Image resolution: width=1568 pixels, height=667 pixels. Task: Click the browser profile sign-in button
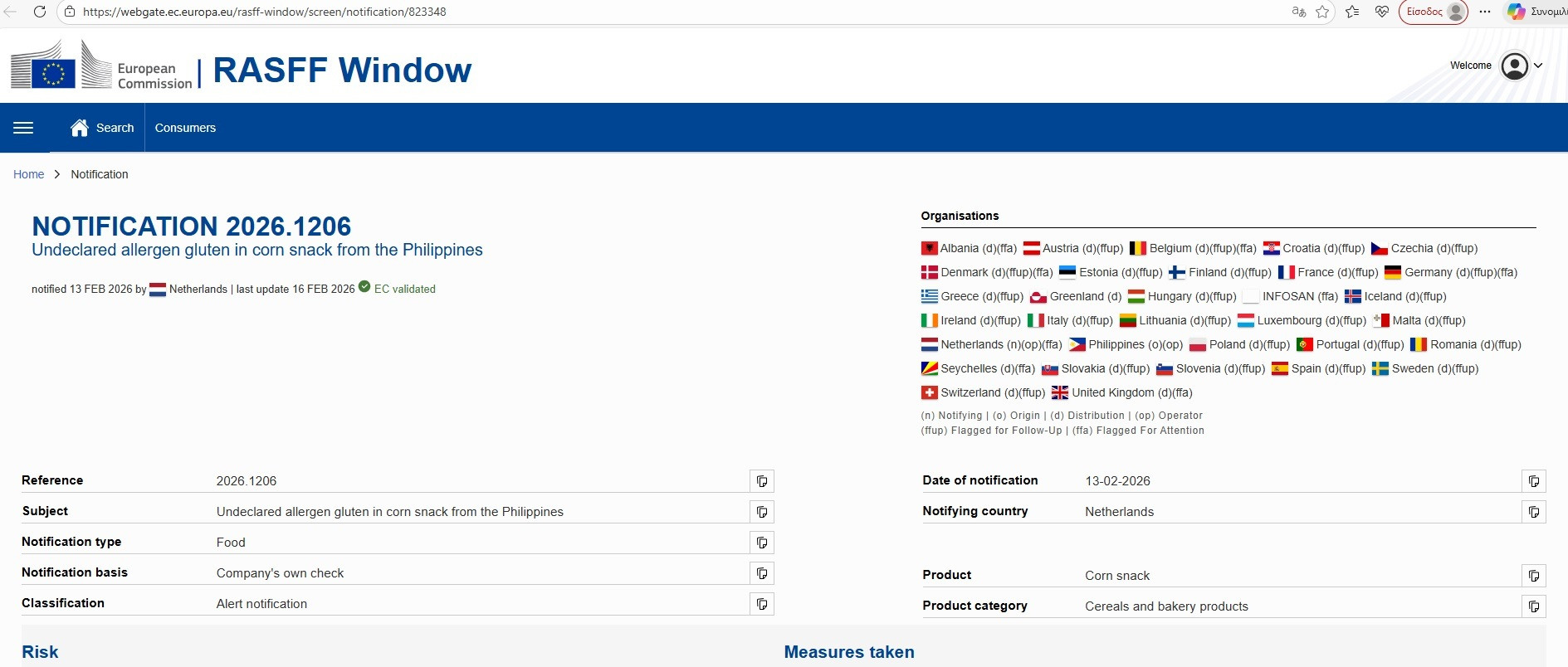click(1434, 12)
